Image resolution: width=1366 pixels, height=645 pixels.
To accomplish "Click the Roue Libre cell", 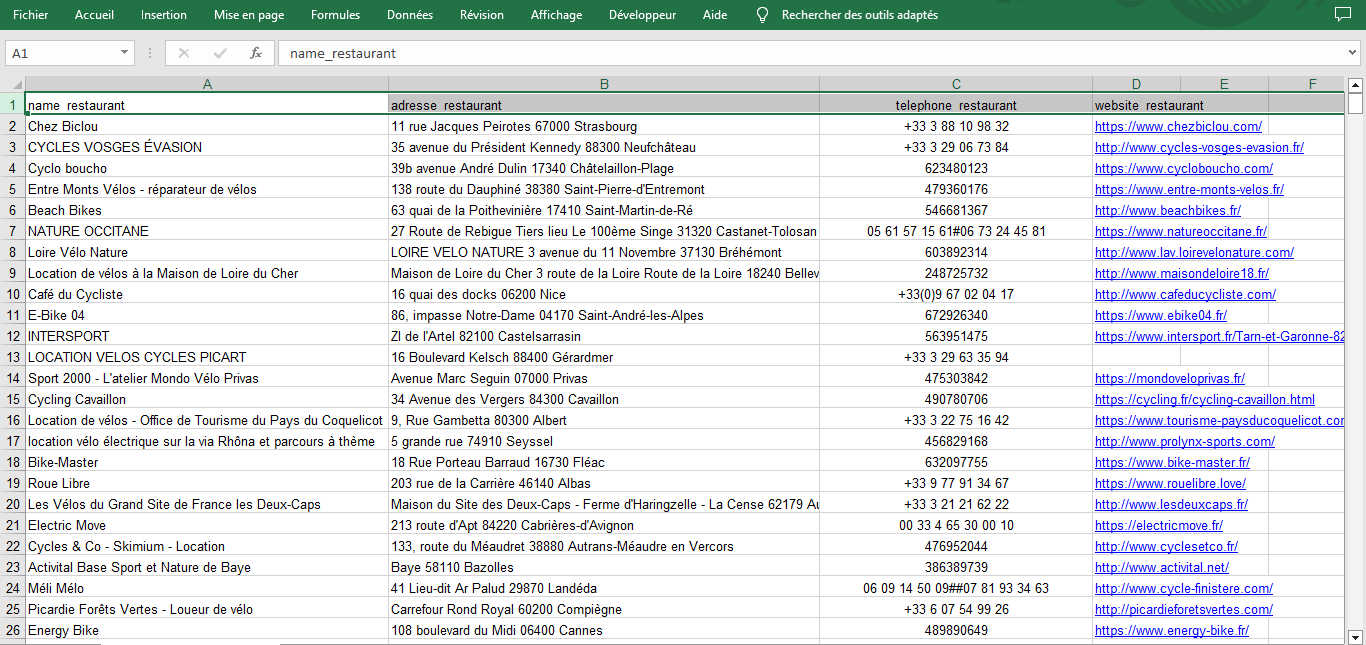I will (207, 484).
